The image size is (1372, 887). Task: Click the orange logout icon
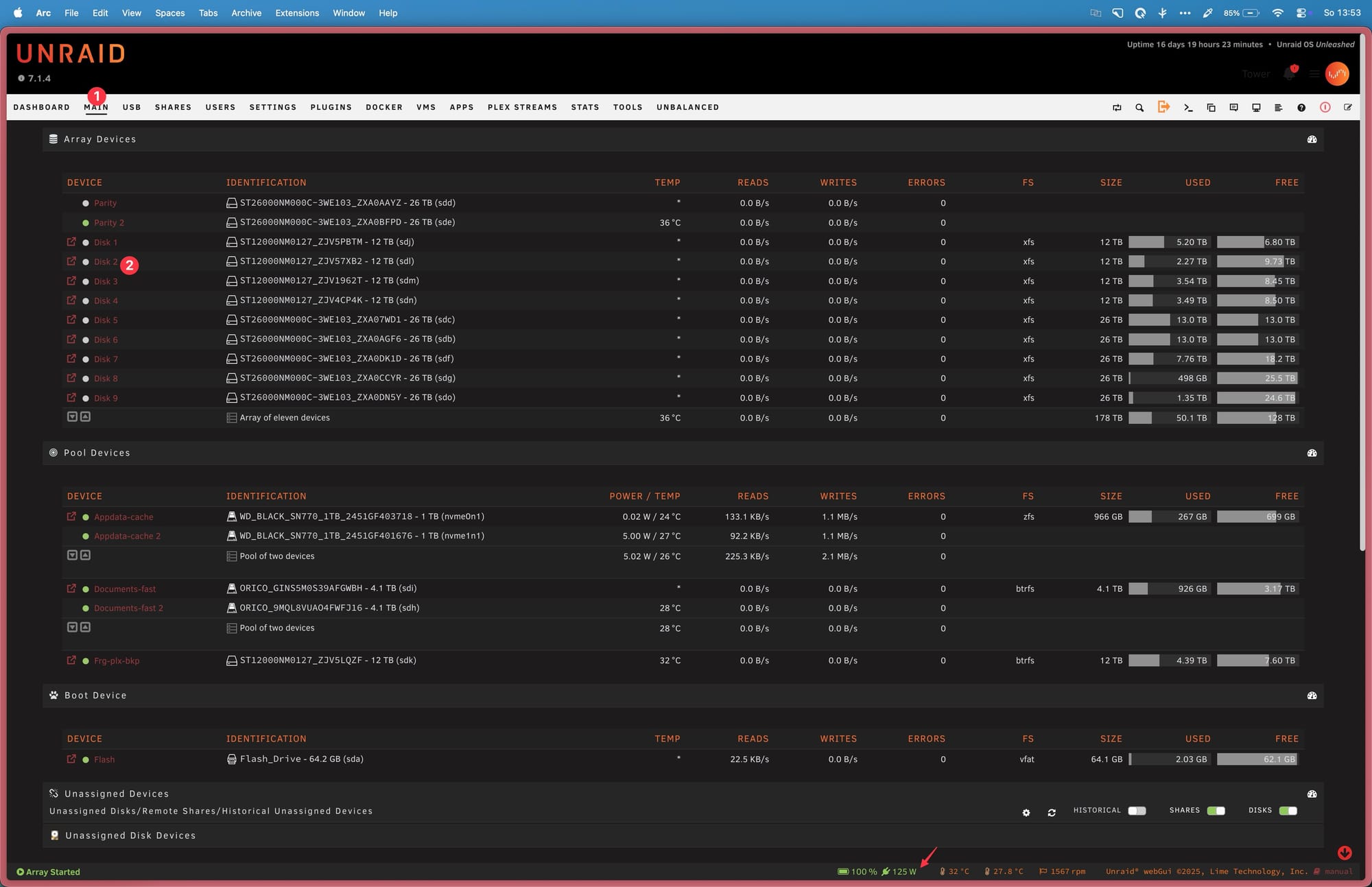point(1163,107)
